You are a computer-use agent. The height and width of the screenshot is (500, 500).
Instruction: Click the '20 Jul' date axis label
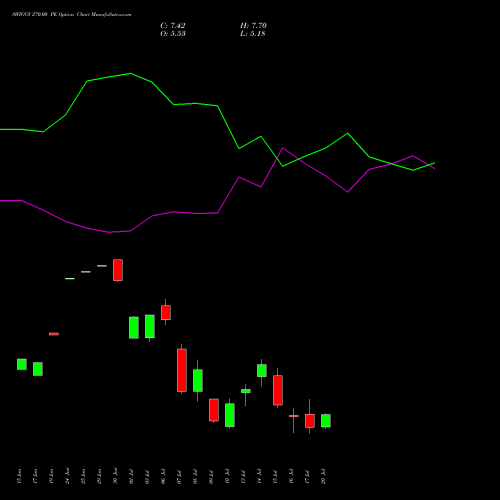coord(323,476)
